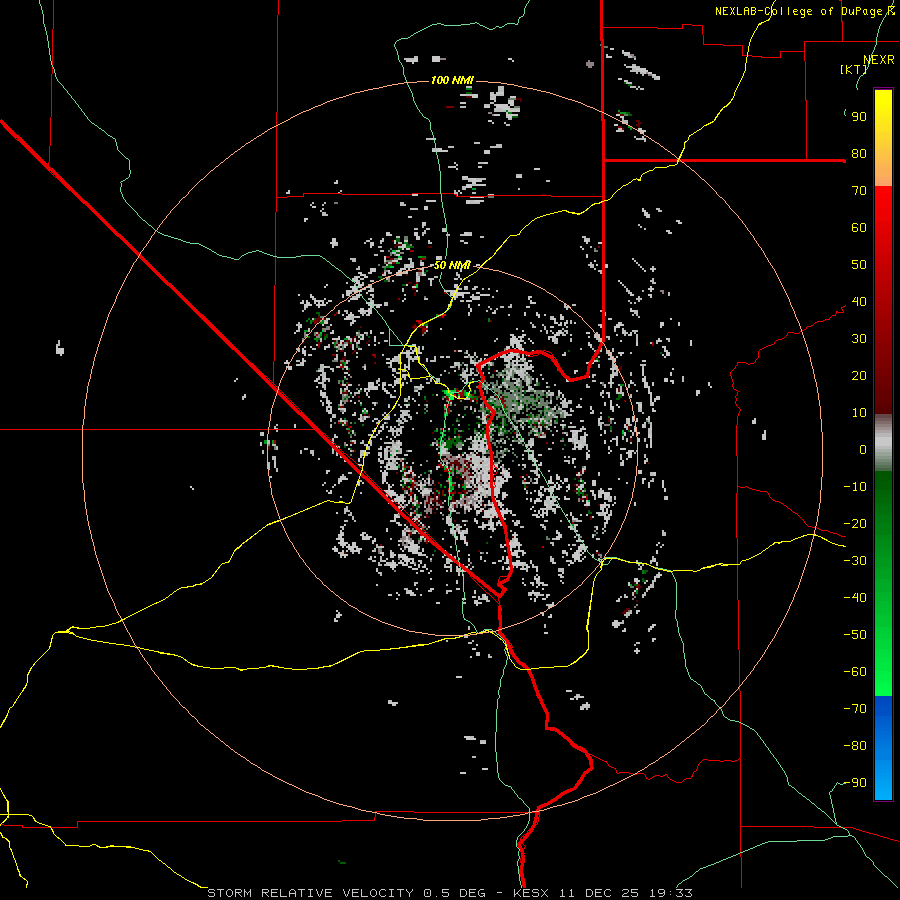Select the 90 value on velocity scale
This screenshot has height=900, width=900.
[x=859, y=117]
